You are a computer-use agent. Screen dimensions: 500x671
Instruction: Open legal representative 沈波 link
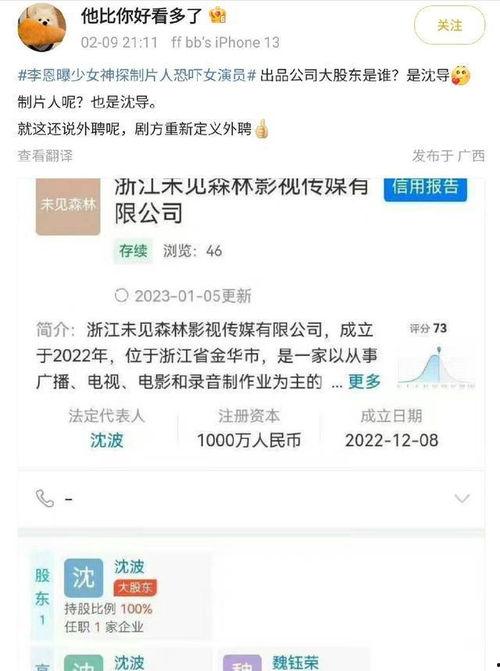[x=107, y=440]
